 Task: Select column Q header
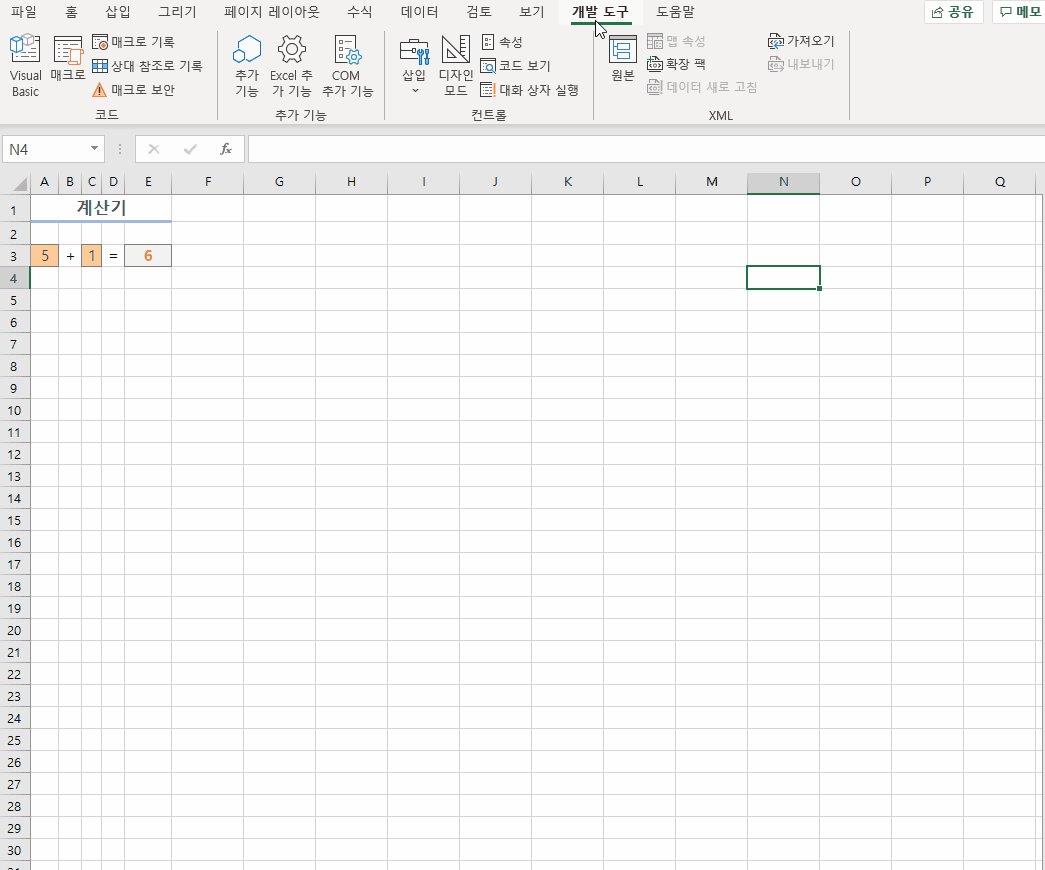(x=1000, y=182)
